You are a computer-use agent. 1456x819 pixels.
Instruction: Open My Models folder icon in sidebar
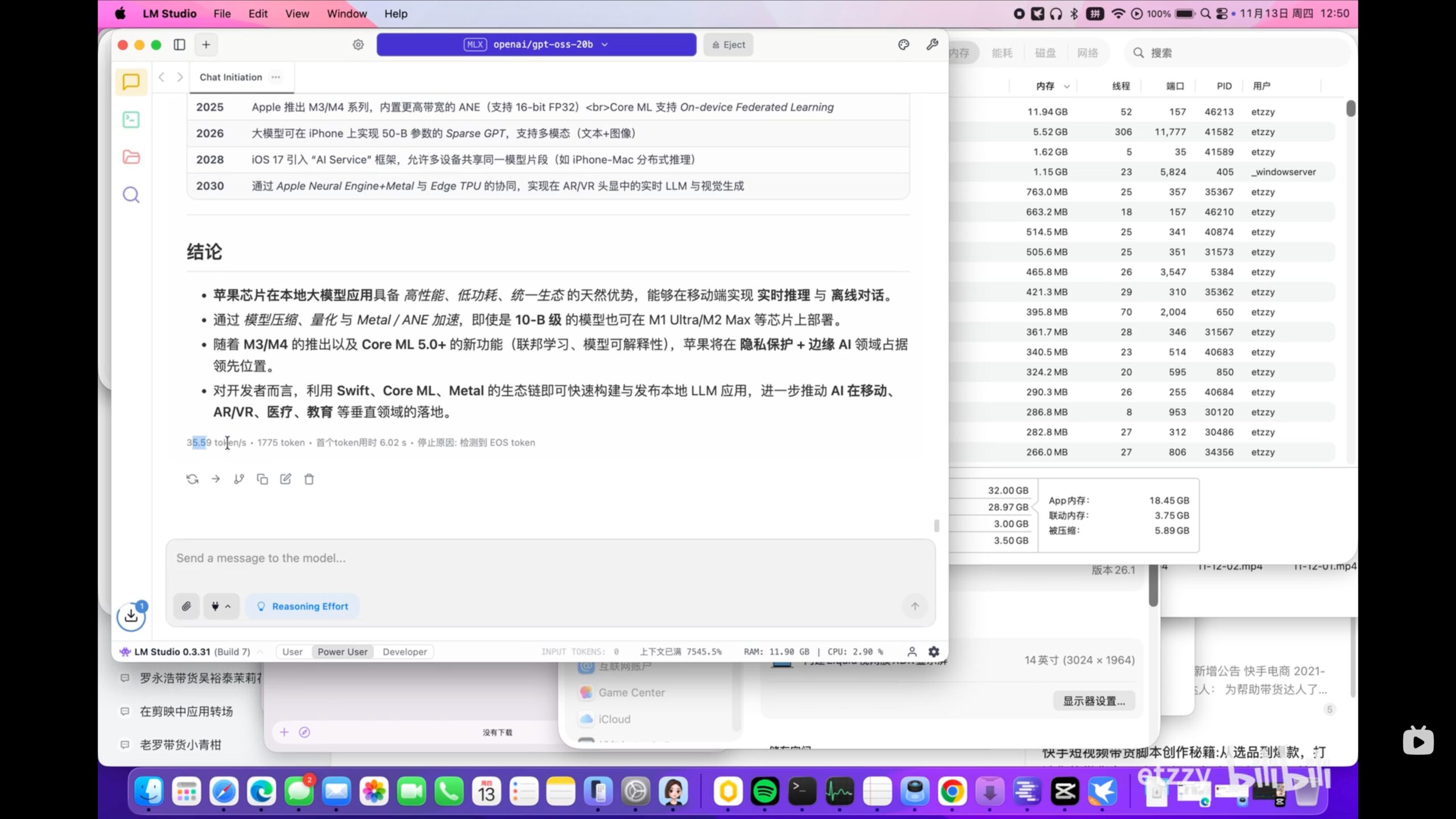131,157
